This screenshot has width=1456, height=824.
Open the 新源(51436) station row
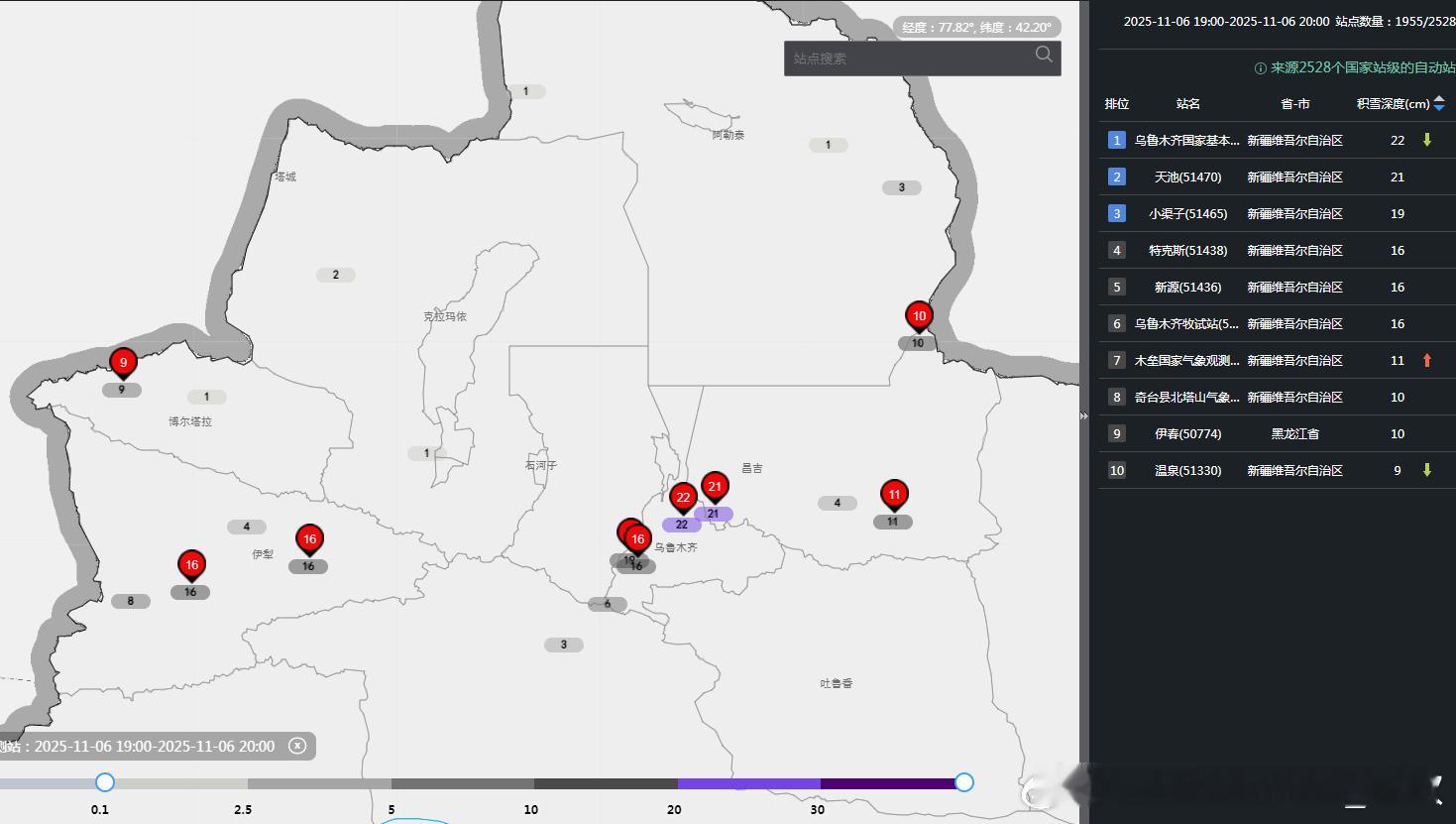pyautogui.click(x=1277, y=287)
